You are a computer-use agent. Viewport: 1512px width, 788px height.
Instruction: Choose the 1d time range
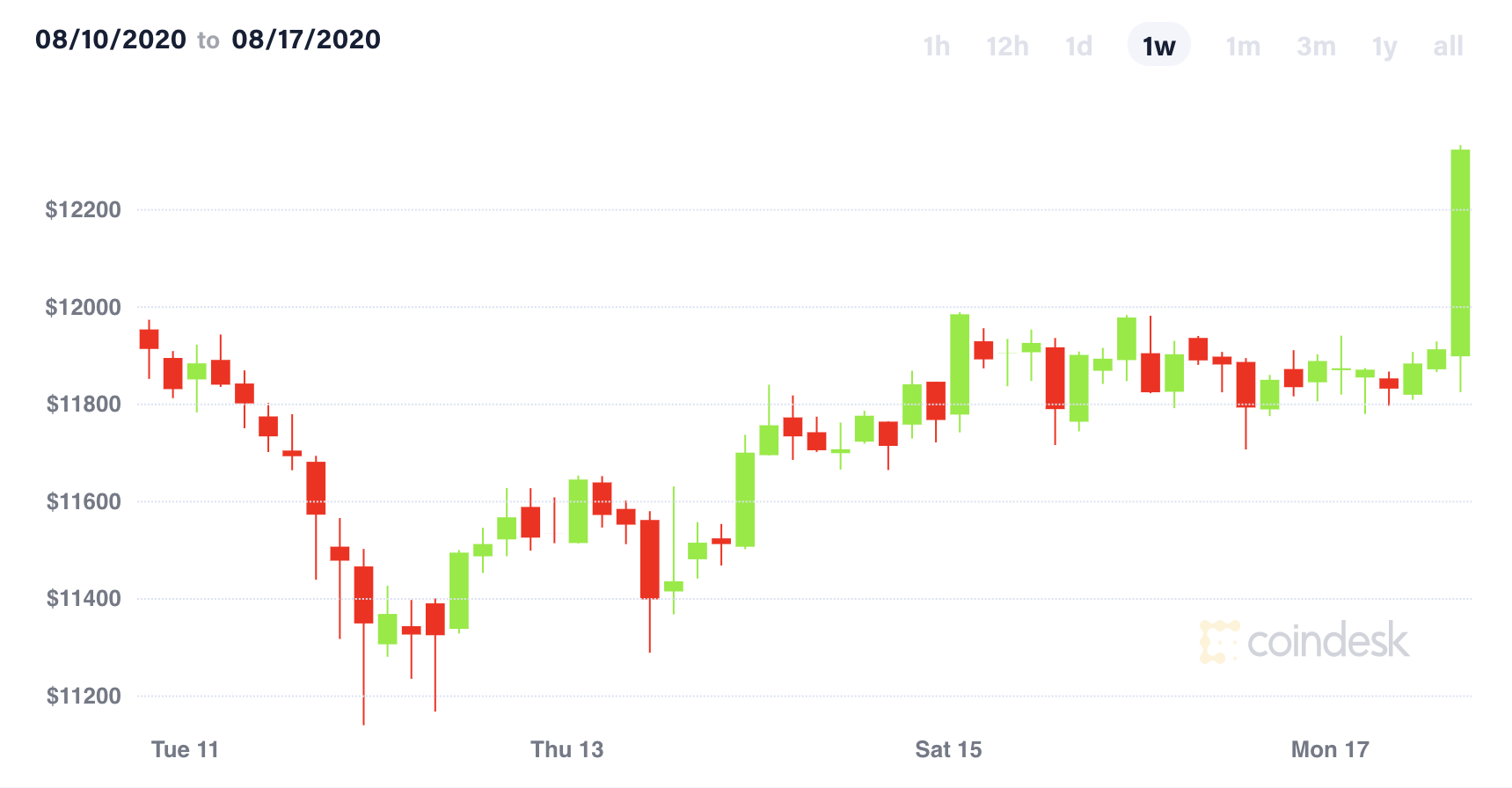coord(1078,46)
